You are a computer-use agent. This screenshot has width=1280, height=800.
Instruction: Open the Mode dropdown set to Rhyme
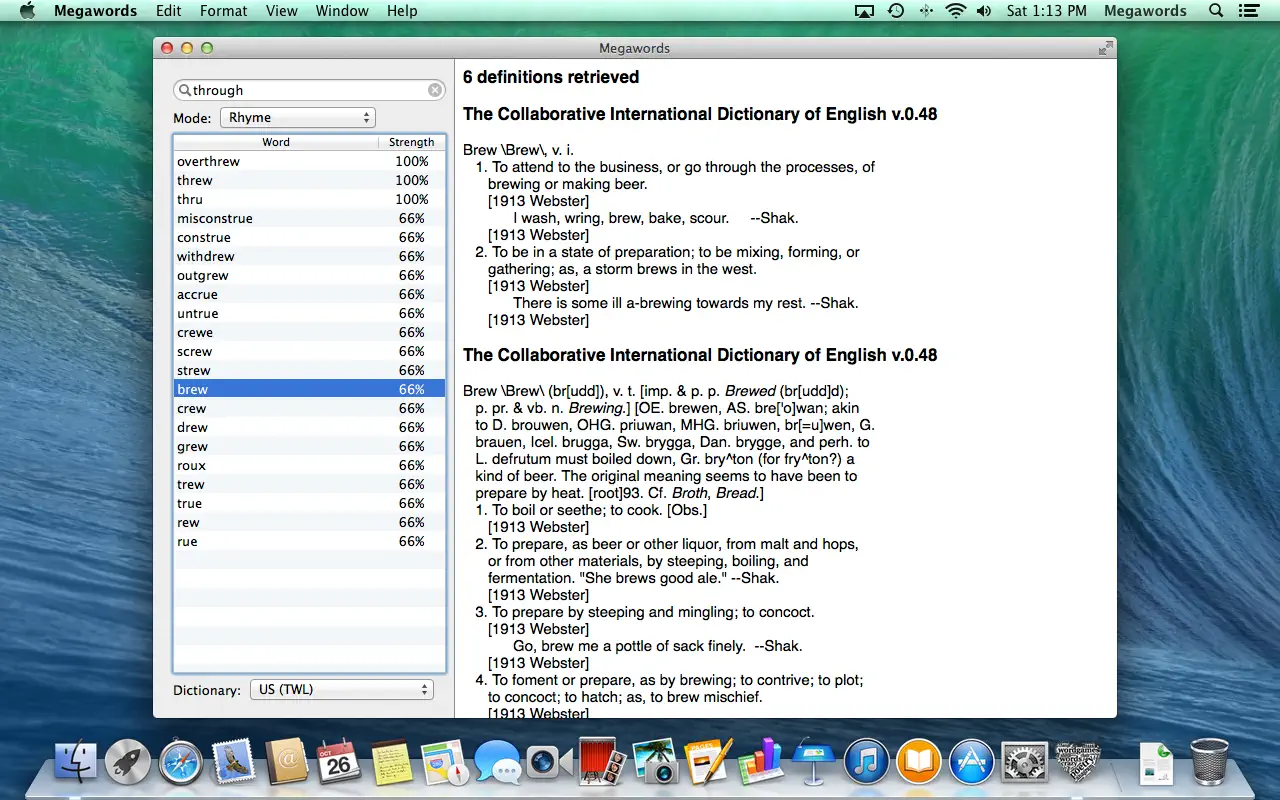click(297, 117)
